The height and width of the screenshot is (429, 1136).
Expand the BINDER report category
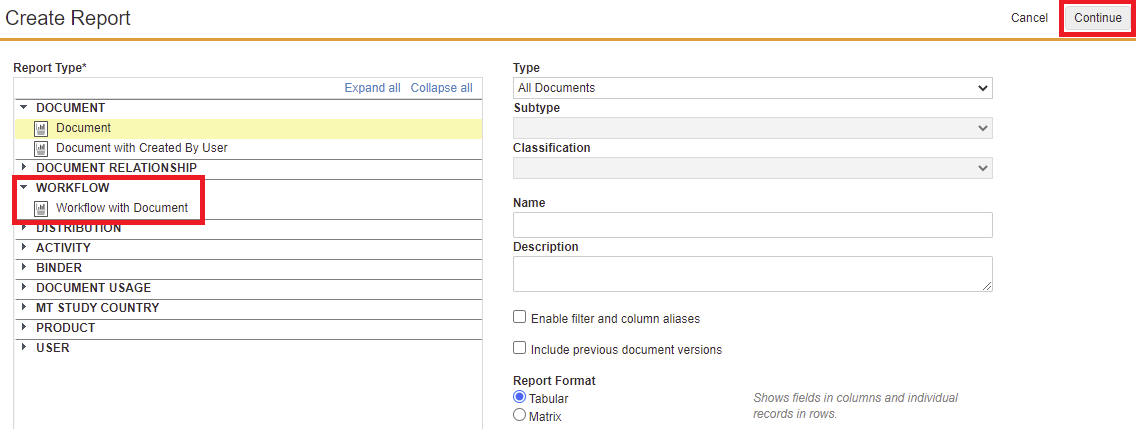(x=23, y=268)
